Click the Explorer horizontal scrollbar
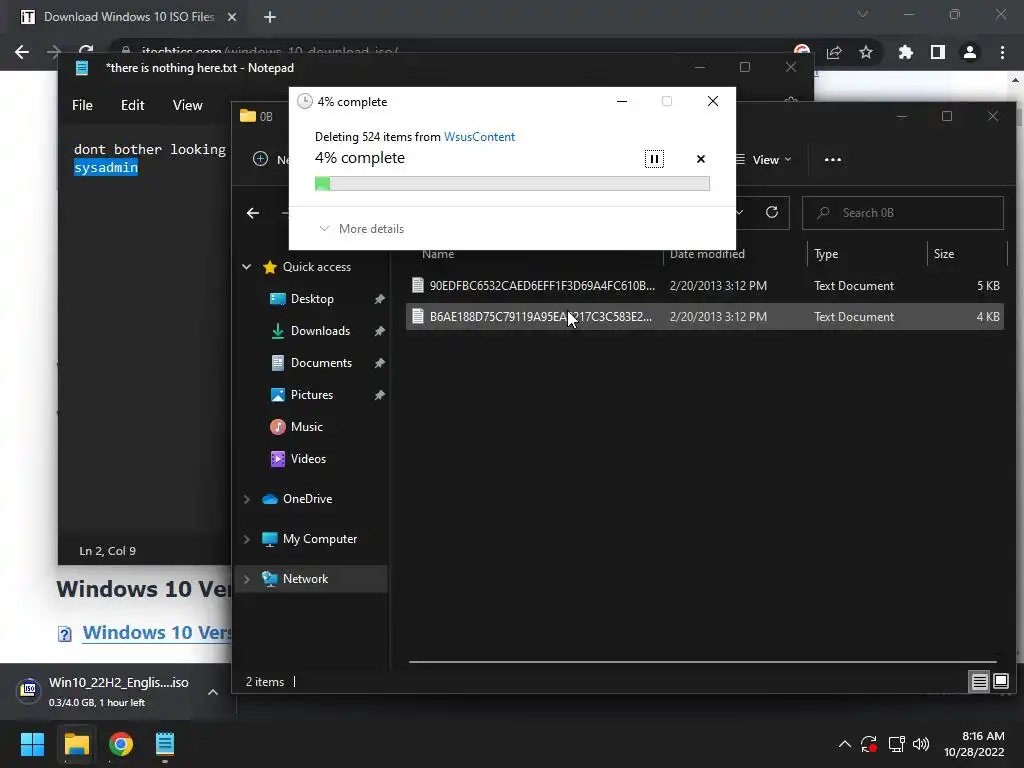The width and height of the screenshot is (1024, 768). 703,662
